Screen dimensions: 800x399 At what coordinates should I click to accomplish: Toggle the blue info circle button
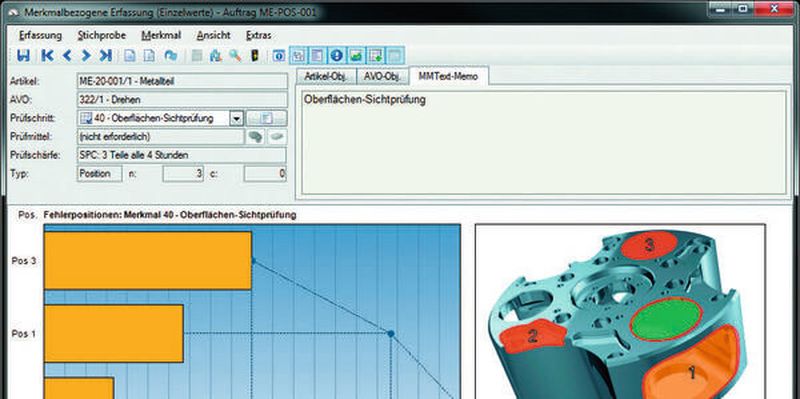pos(336,55)
